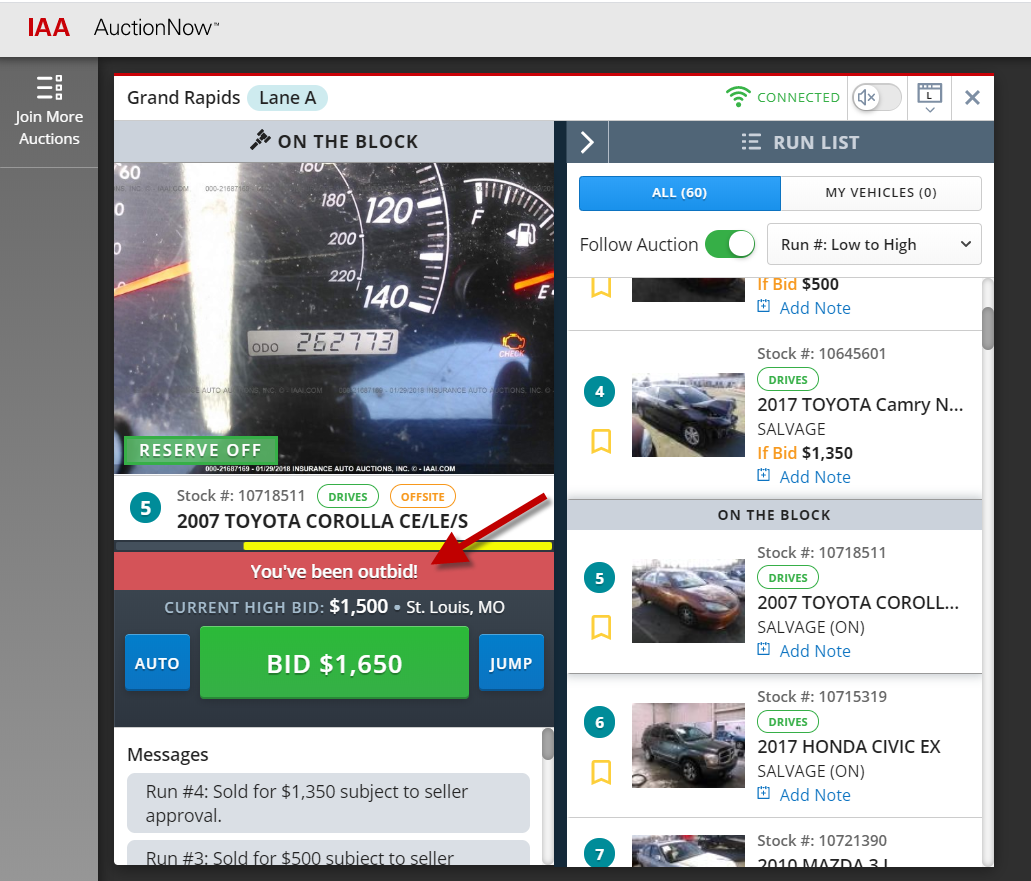Click DRIVES badge on Honda Civic
1031x881 pixels.
[x=788, y=722]
